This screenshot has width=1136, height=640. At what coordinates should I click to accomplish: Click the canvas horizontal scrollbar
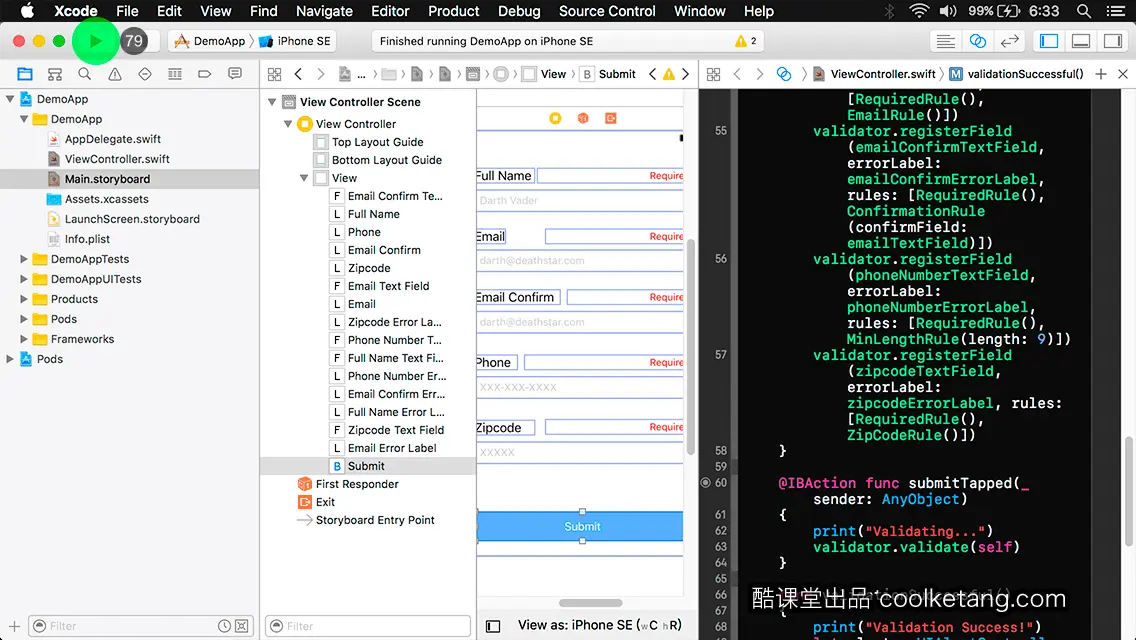click(590, 603)
